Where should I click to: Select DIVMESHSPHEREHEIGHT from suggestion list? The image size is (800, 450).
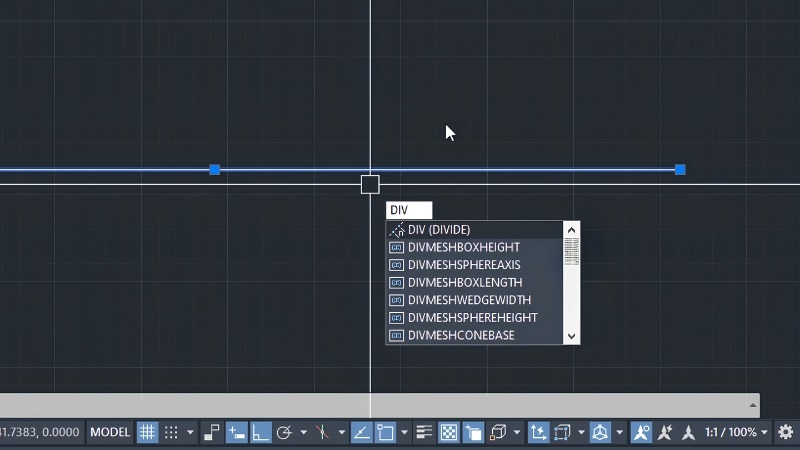(x=474, y=318)
